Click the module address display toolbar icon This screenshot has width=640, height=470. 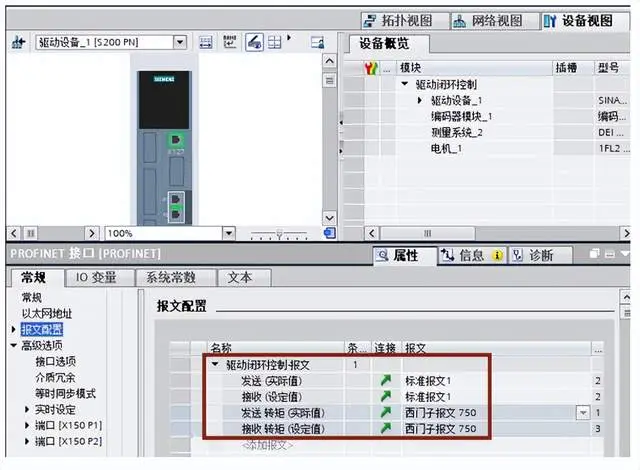205,42
